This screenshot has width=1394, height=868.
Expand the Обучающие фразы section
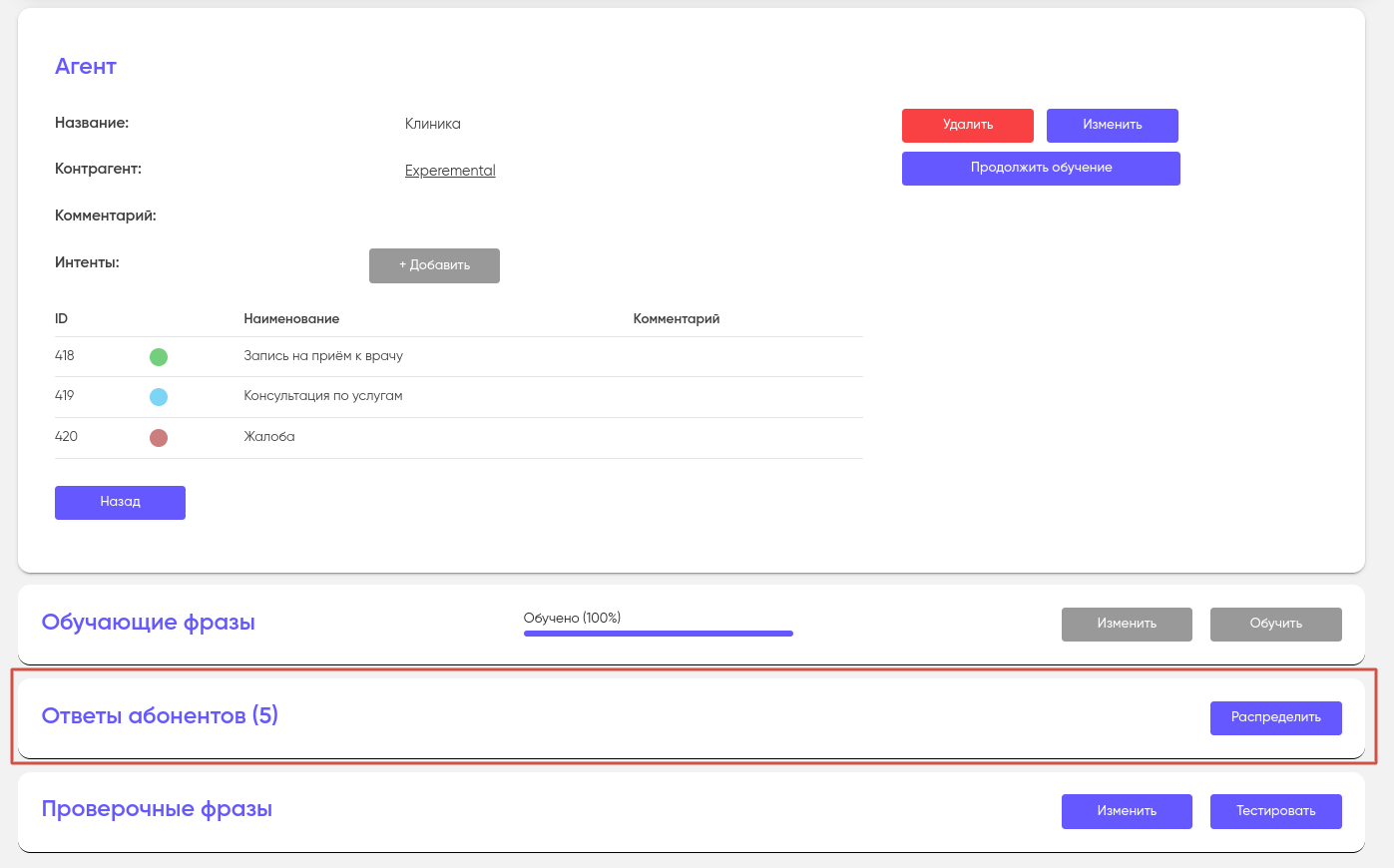149,623
